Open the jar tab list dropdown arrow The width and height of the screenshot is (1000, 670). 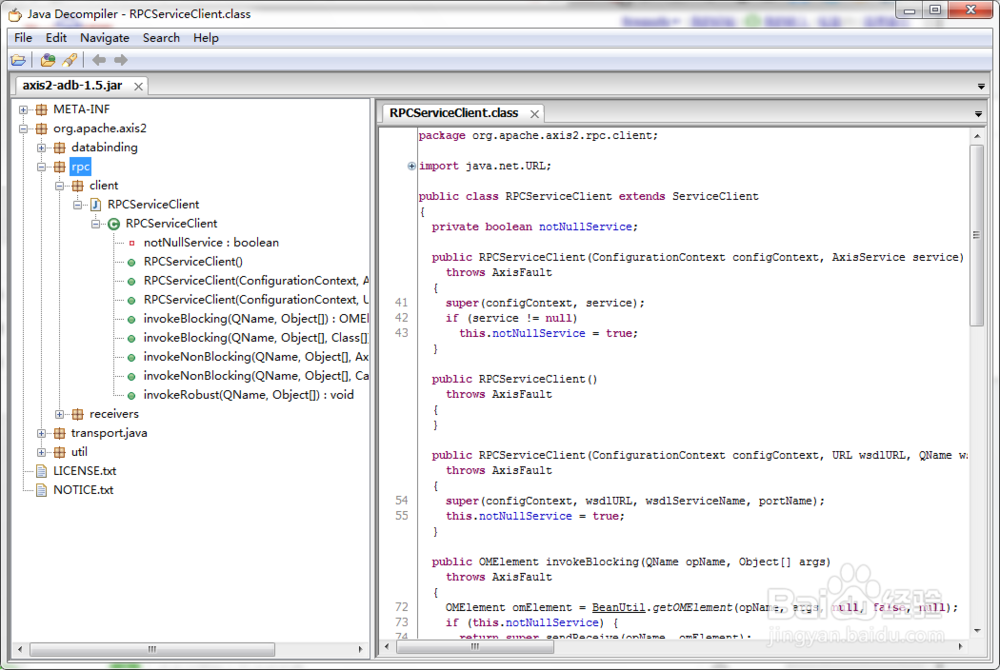(981, 86)
